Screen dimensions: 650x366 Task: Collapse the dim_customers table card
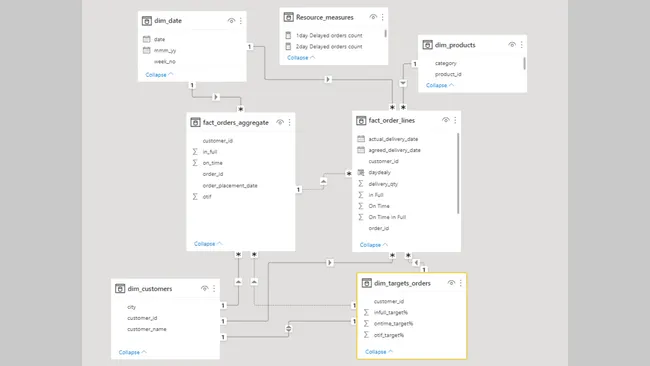tap(133, 352)
